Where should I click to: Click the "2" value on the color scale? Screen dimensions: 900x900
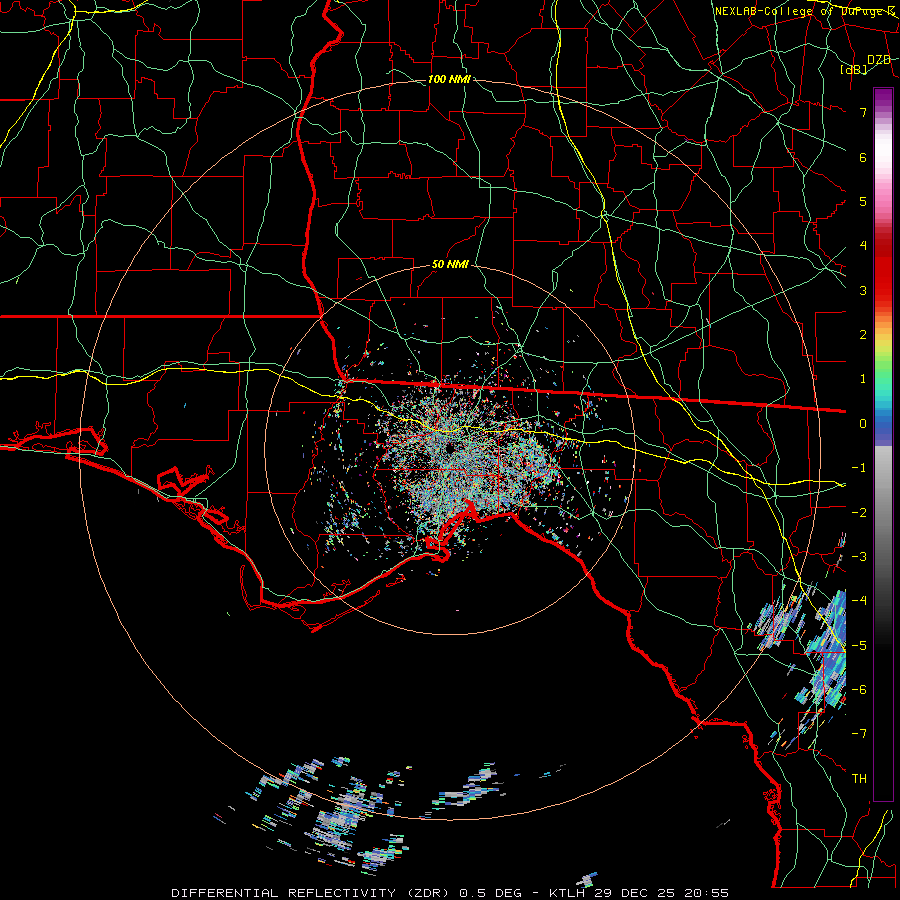(x=863, y=335)
